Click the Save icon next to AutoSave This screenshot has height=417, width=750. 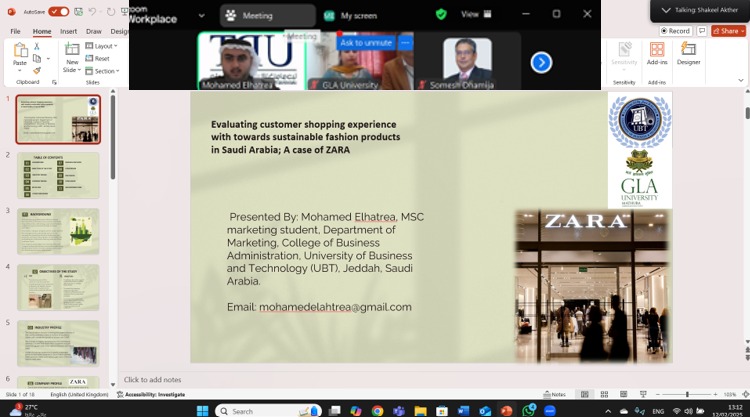pyautogui.click(x=78, y=11)
